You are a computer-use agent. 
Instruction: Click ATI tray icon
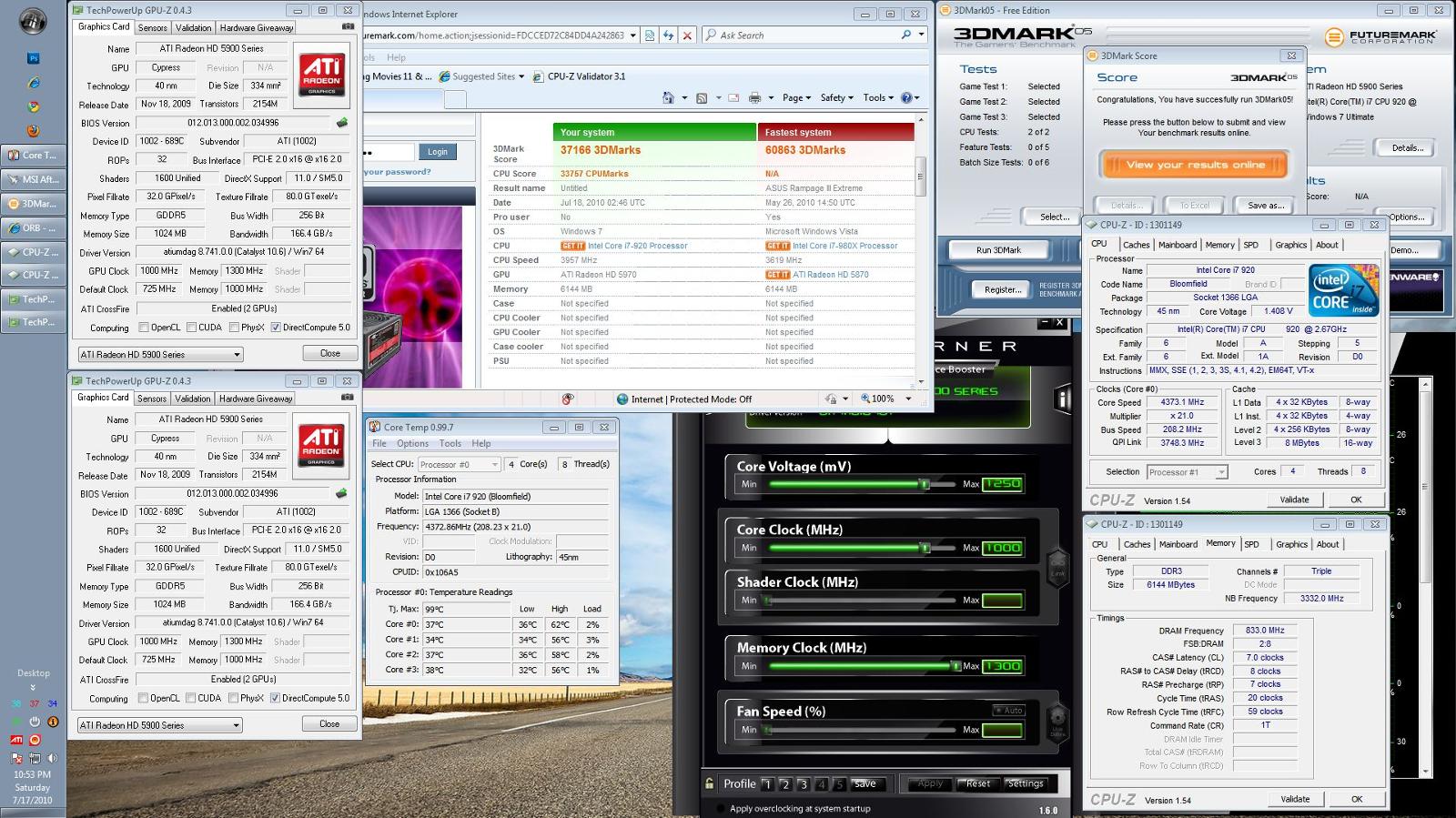[x=16, y=740]
